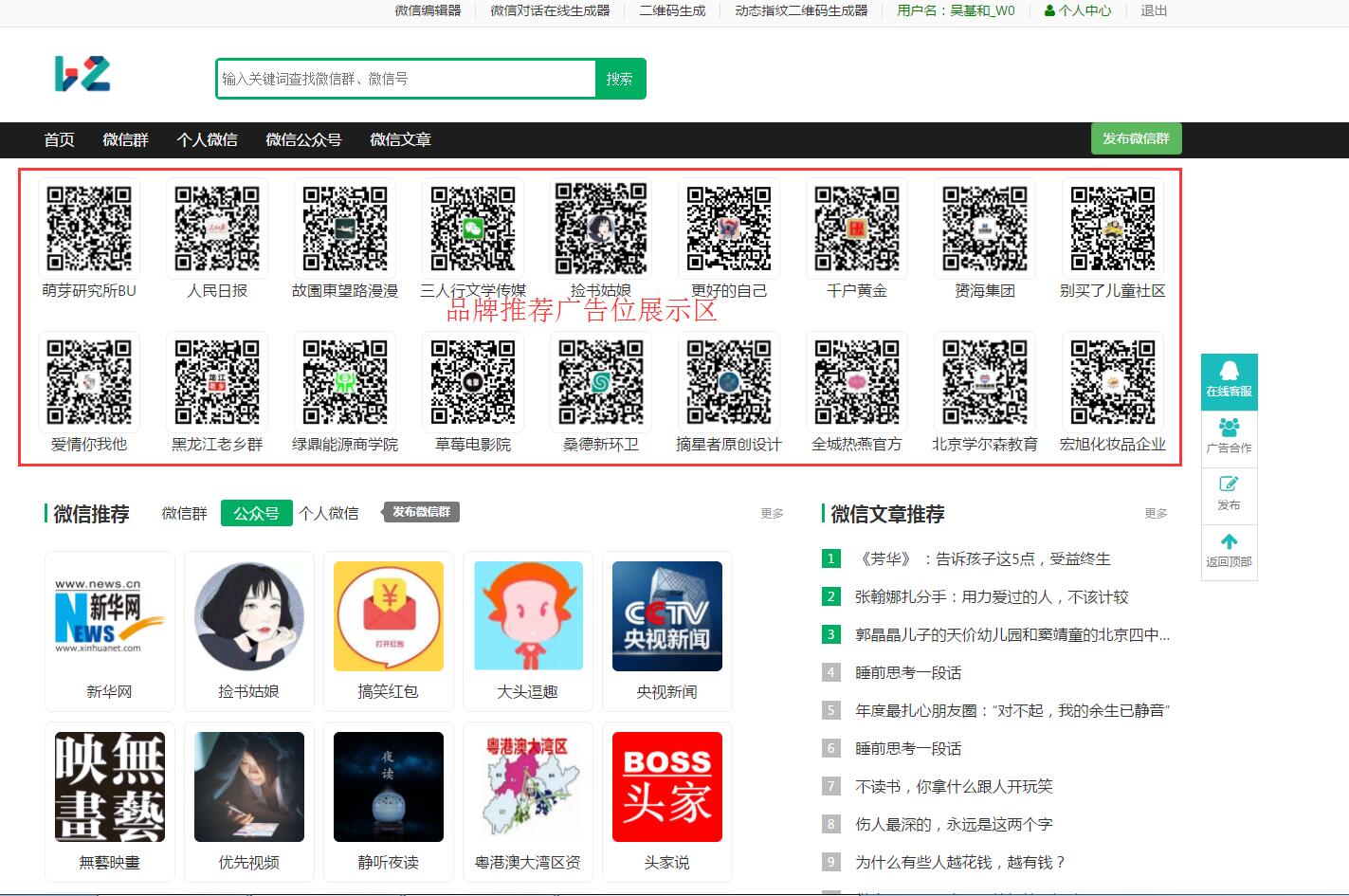
Task: Focus the keyword search input field
Action: (x=406, y=79)
